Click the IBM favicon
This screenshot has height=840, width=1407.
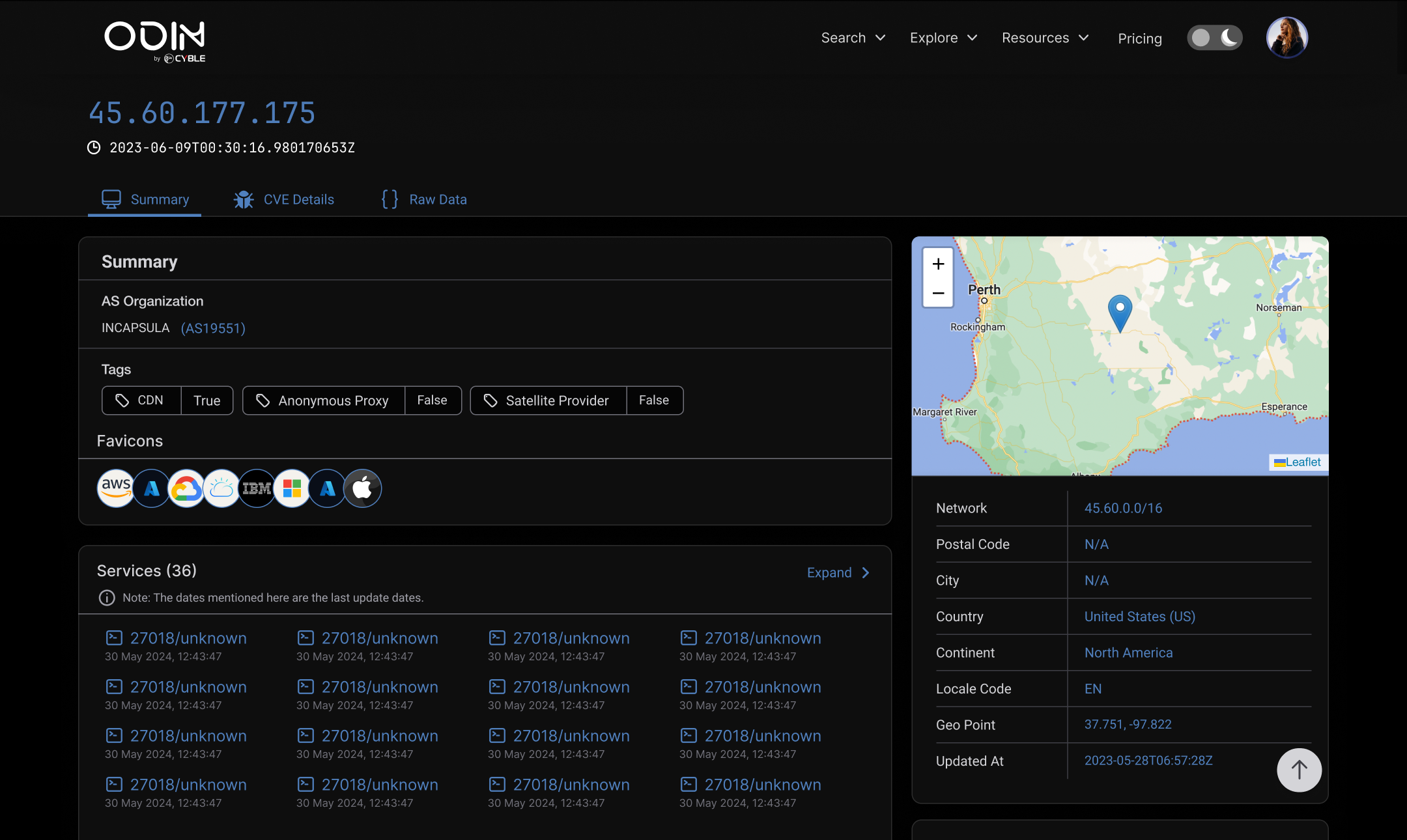click(x=257, y=488)
